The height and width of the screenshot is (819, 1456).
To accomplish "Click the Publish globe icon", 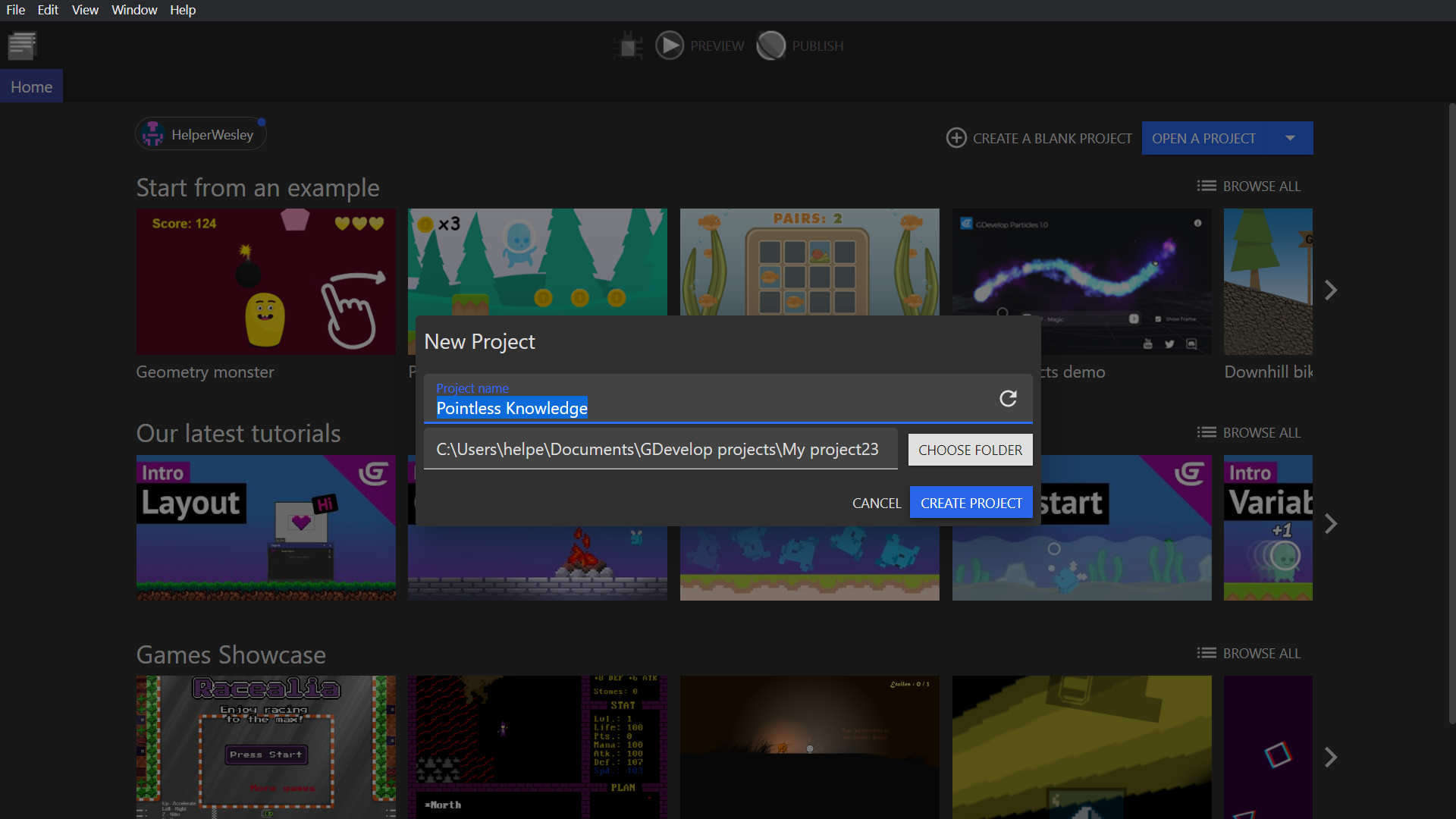I will tap(770, 45).
